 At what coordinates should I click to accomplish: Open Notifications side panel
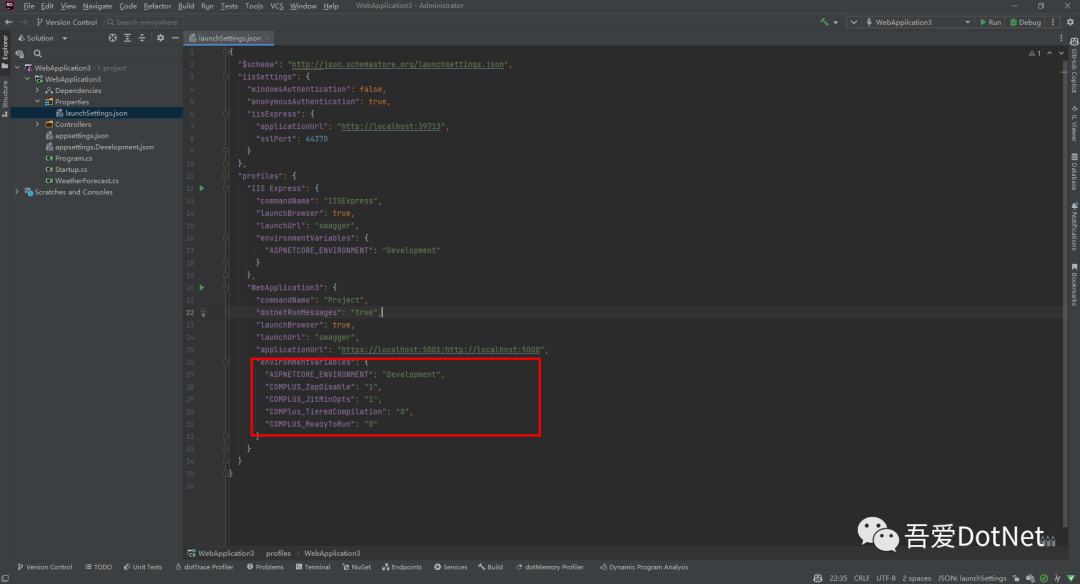[x=1074, y=227]
